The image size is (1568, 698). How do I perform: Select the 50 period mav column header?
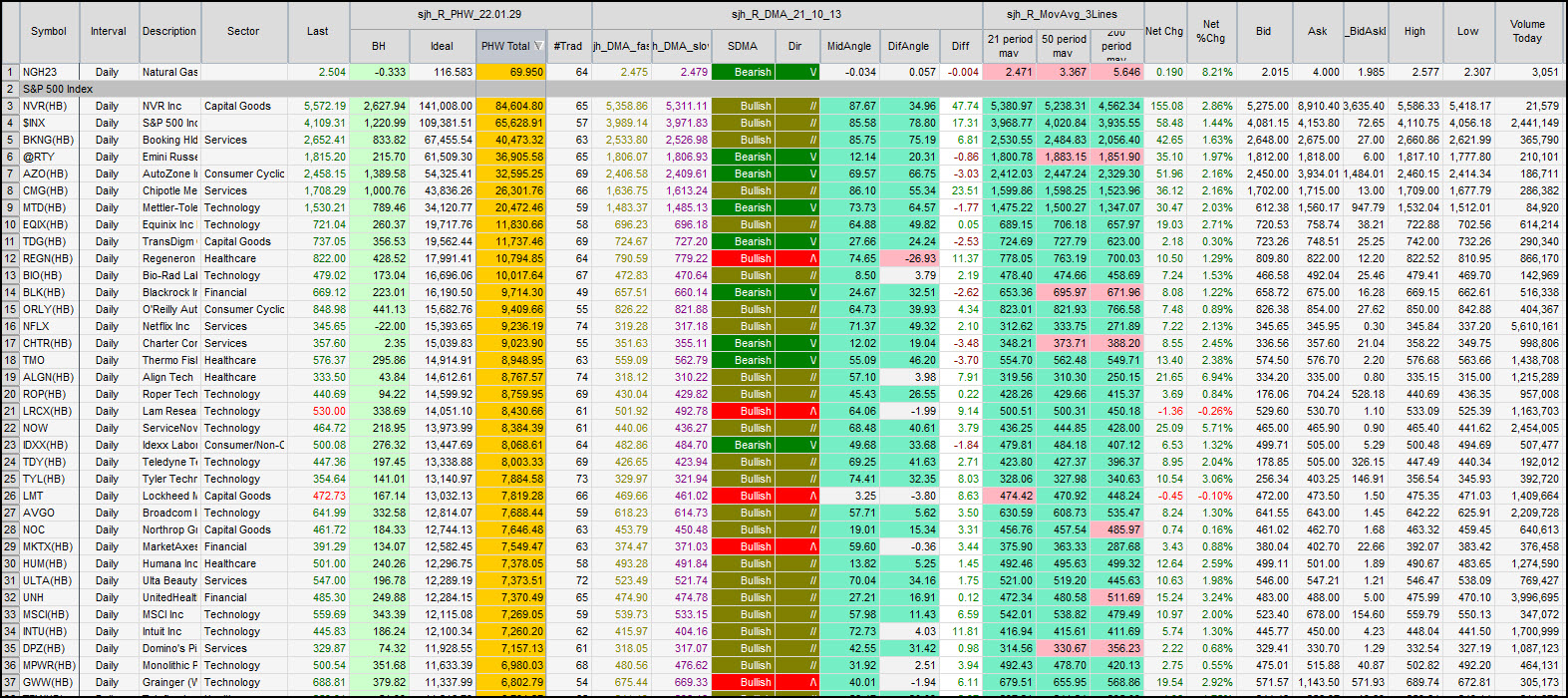pos(1063,46)
